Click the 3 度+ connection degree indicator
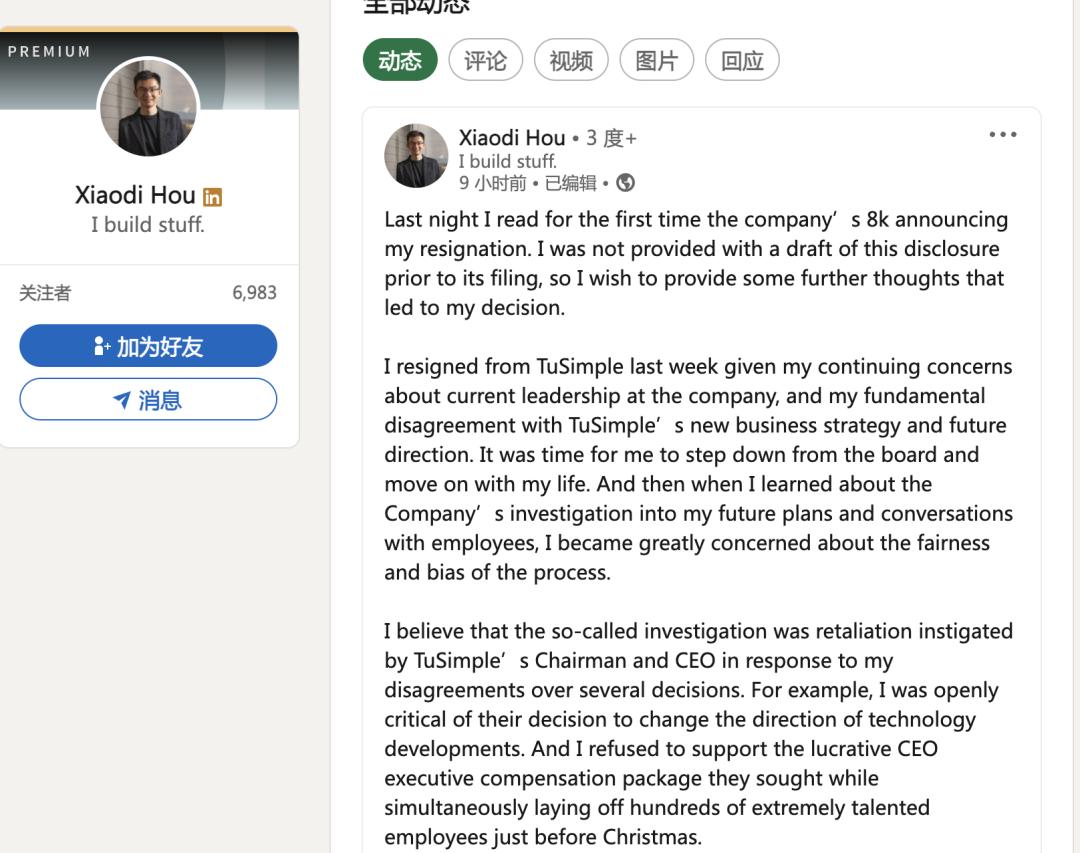Viewport: 1080px width, 853px height. [611, 138]
